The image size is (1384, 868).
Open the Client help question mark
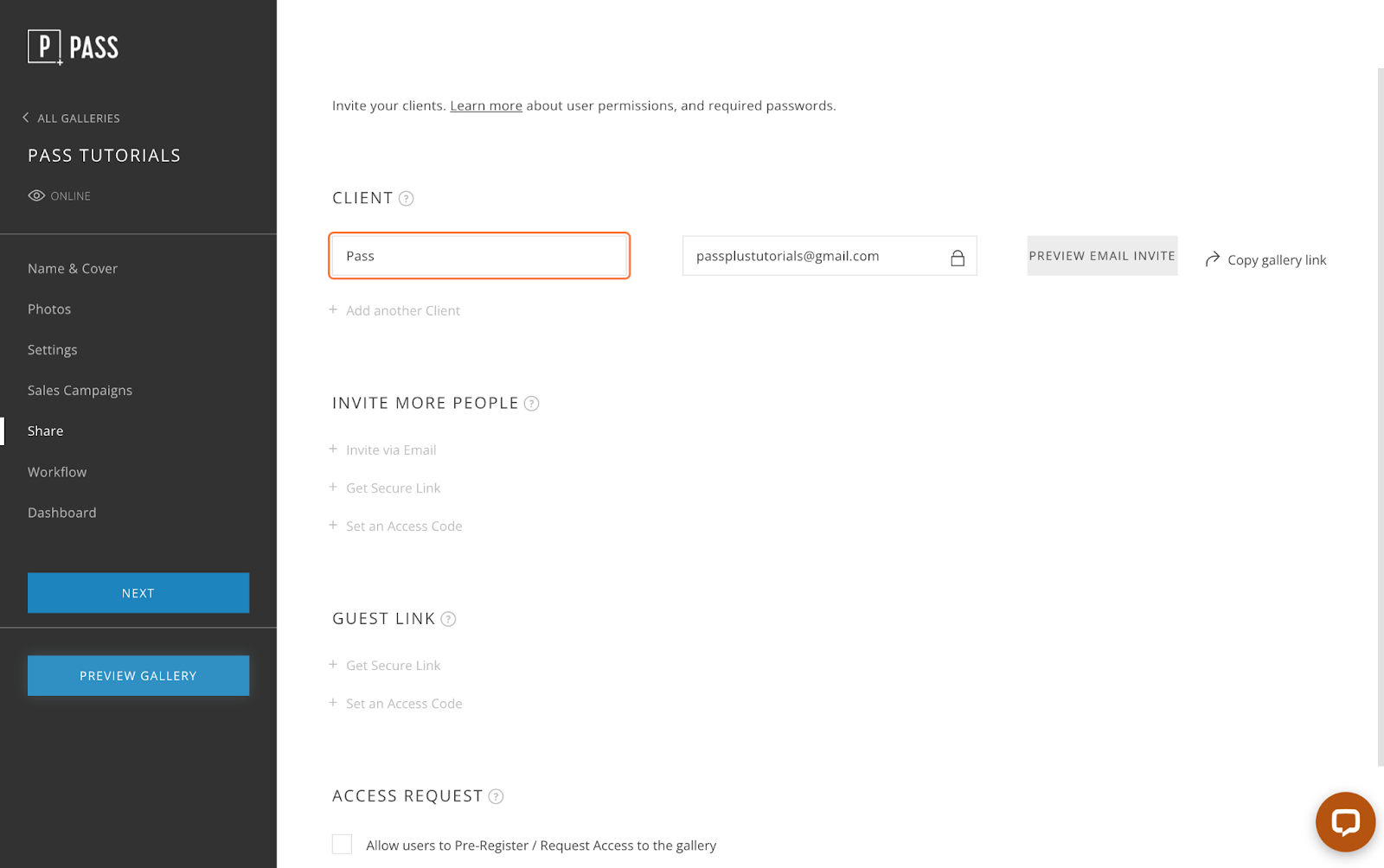pyautogui.click(x=406, y=199)
